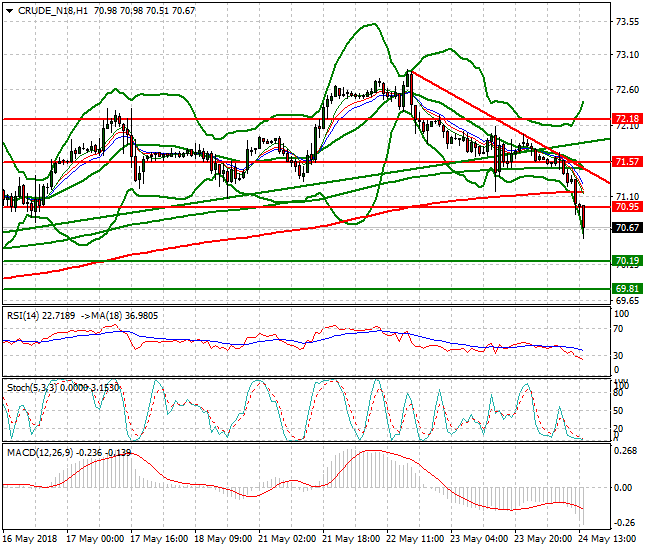Click the MACD scale value 0.268
Viewport: 650px width, 550px height.
tap(626, 451)
